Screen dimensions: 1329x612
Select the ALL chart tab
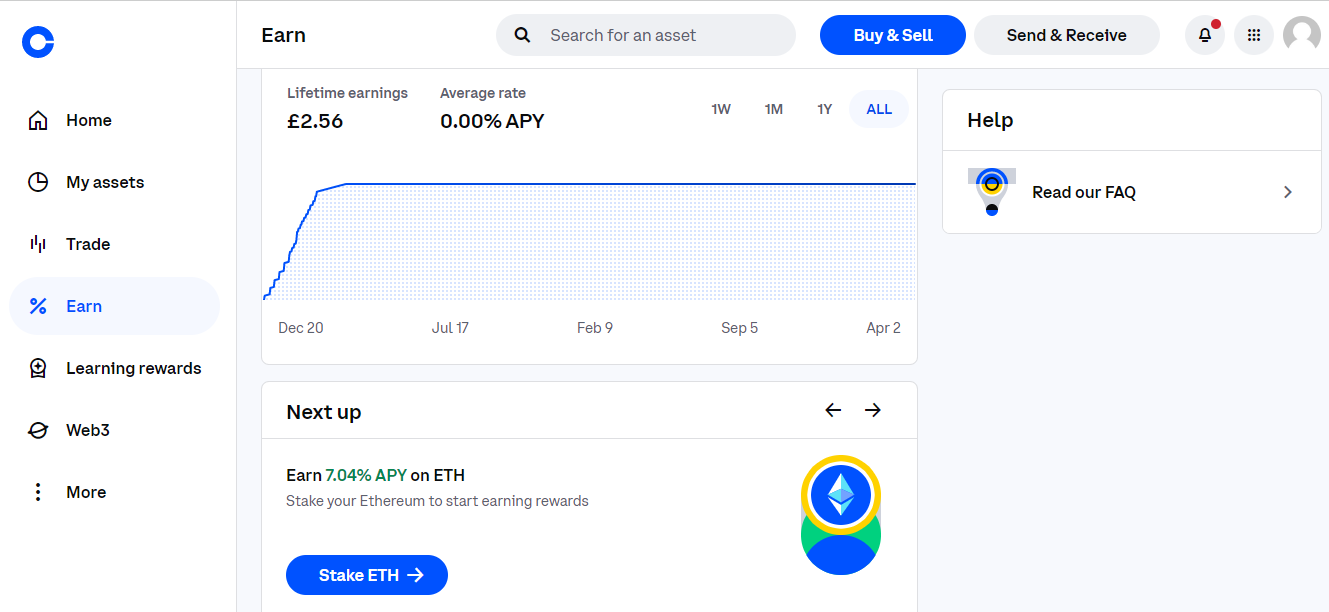[x=878, y=109]
